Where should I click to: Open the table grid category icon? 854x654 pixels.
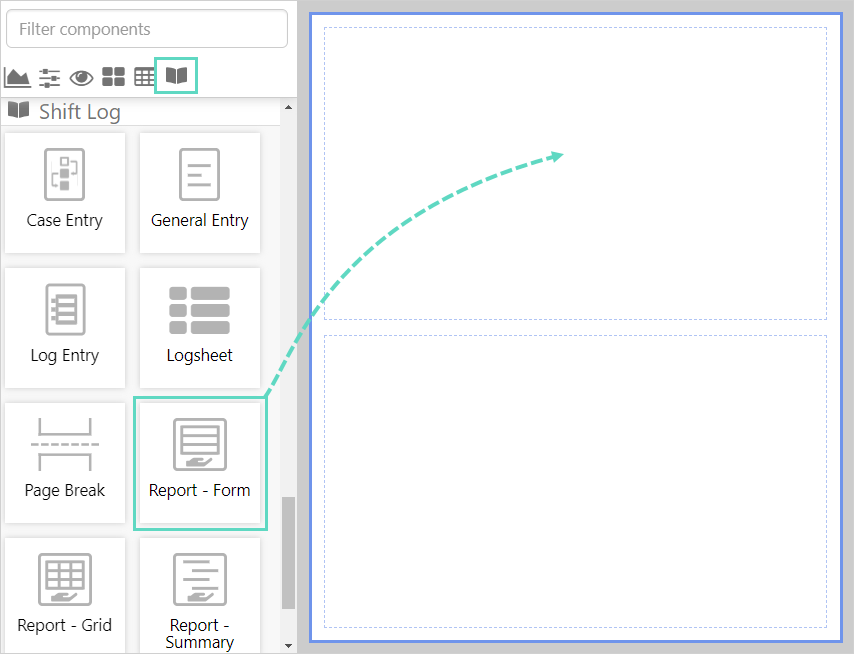145,77
